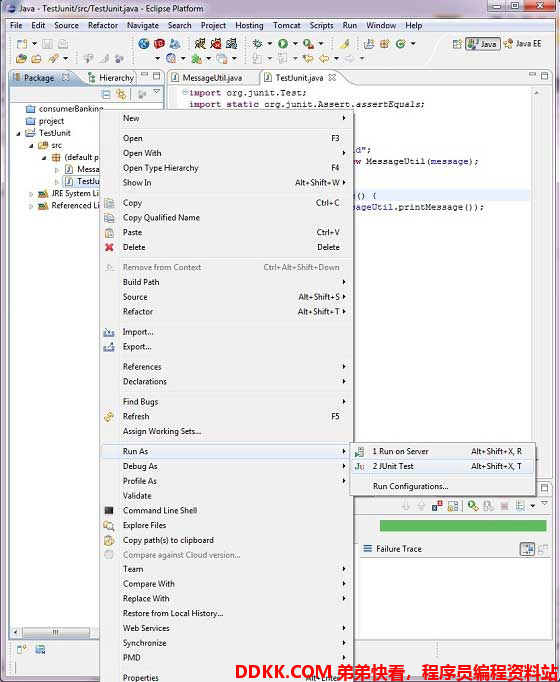The image size is (560, 682).
Task: Click the New wizard toolbar icon
Action: coord(22,44)
